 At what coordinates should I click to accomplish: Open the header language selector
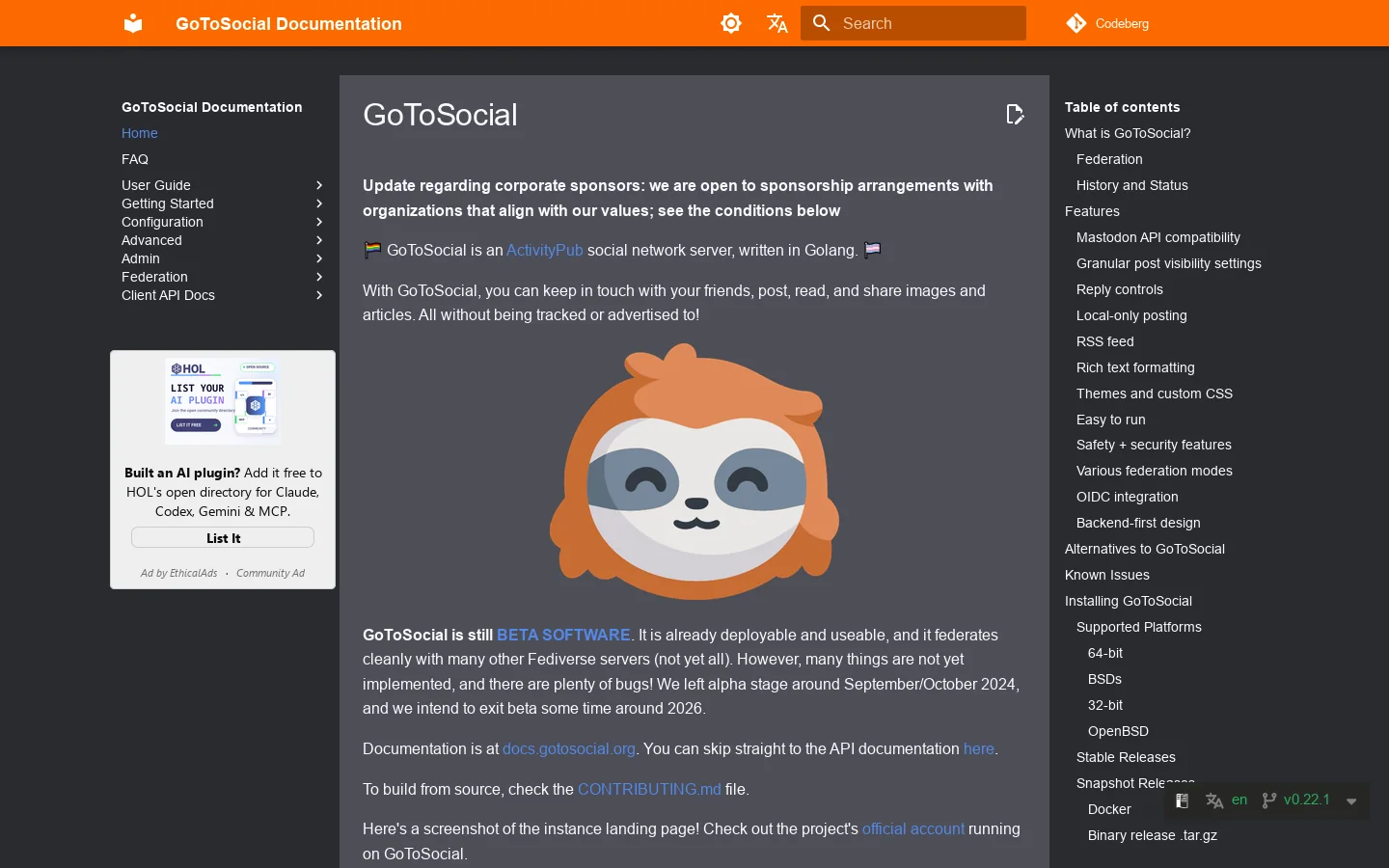click(777, 23)
